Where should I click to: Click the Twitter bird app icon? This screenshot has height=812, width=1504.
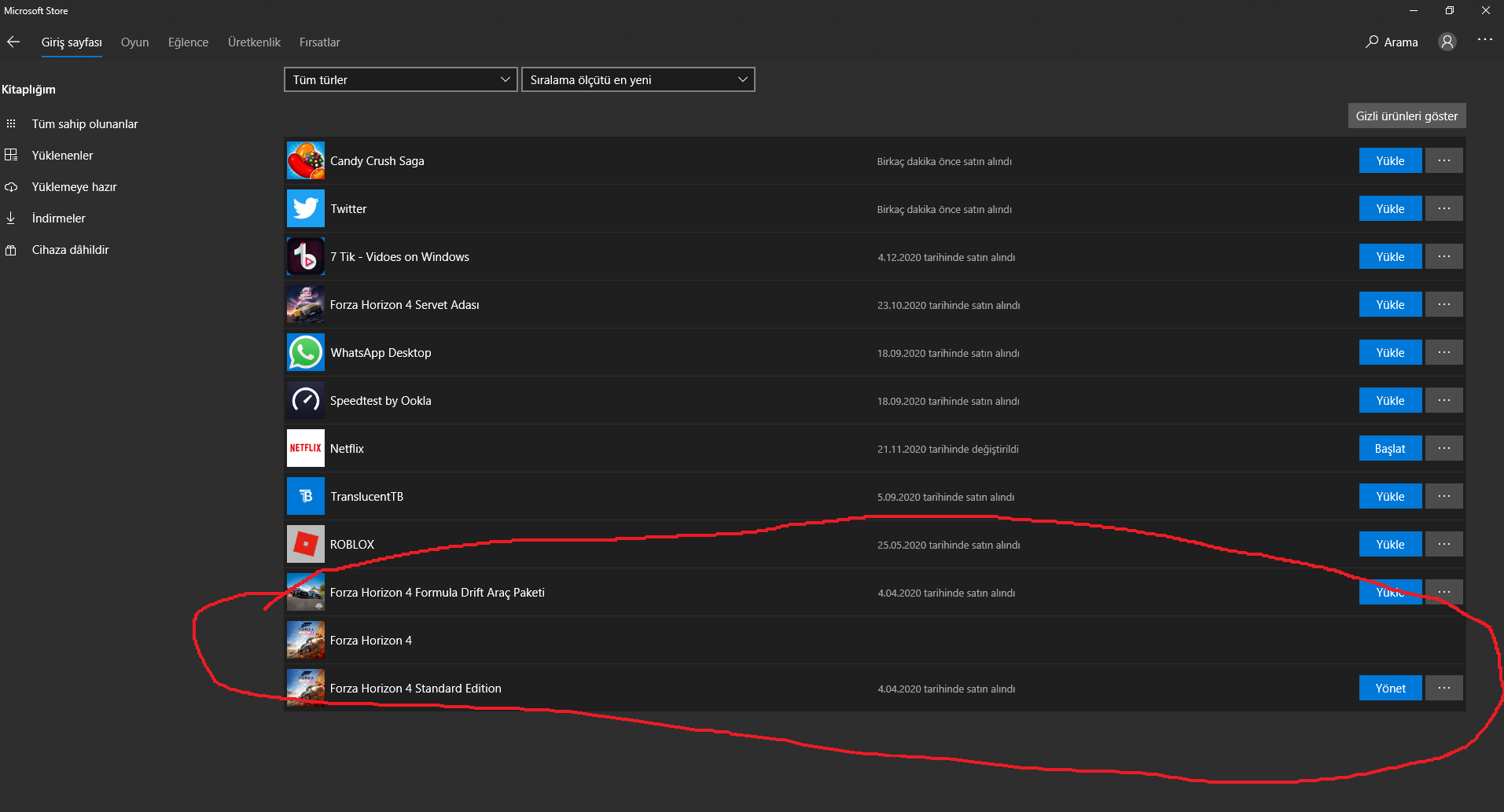click(306, 209)
